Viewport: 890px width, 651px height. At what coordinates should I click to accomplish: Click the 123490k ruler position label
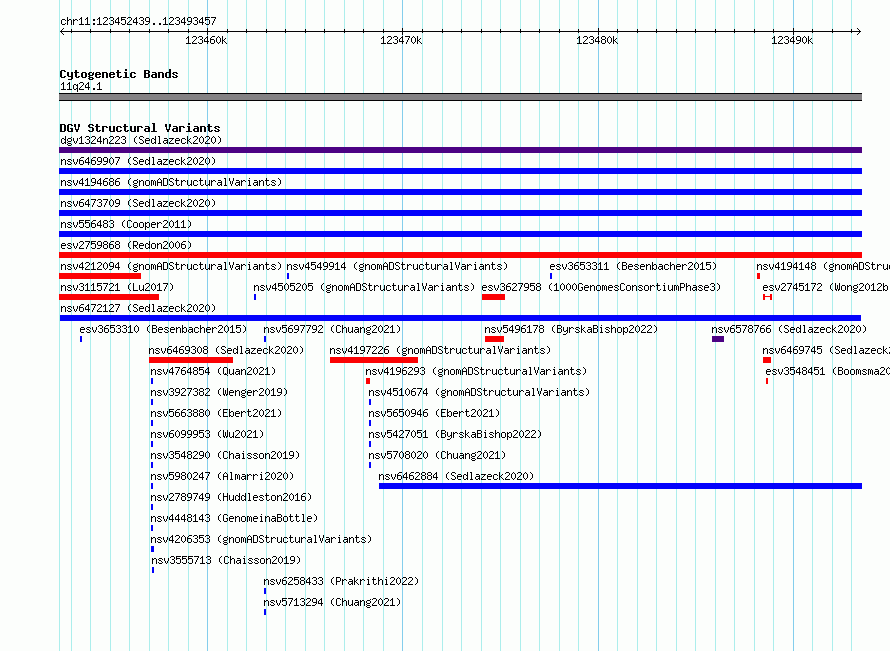[x=792, y=40]
